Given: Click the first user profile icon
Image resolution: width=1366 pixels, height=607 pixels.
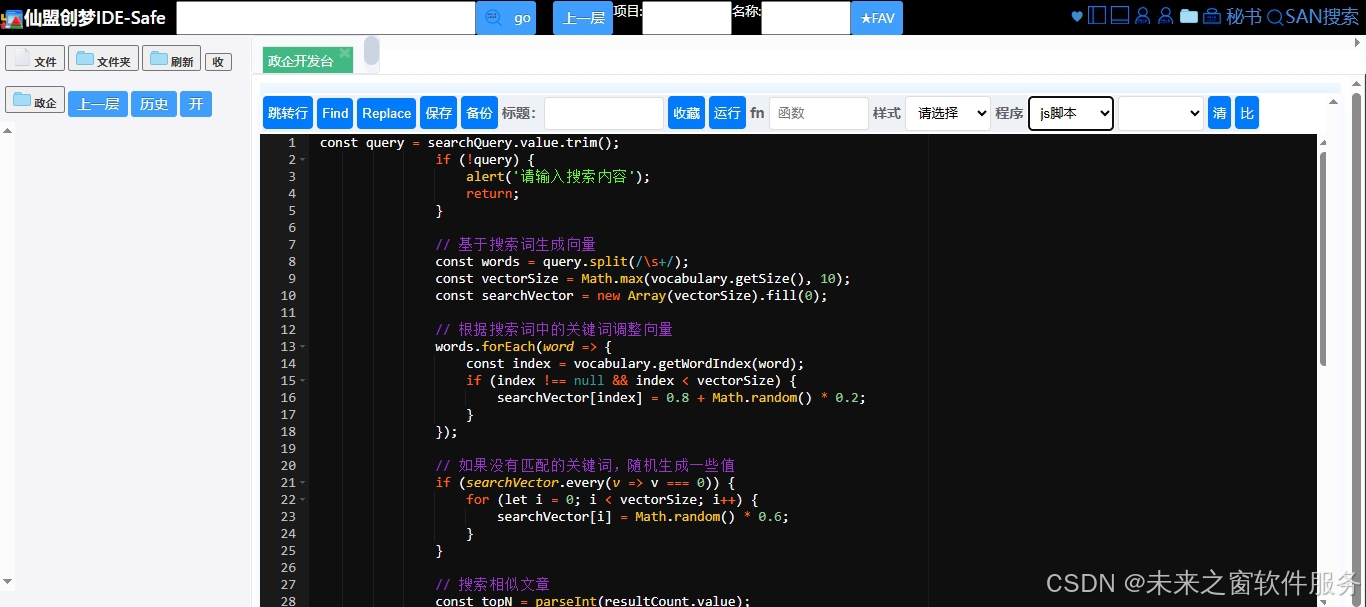Looking at the screenshot, I should click(x=1143, y=16).
